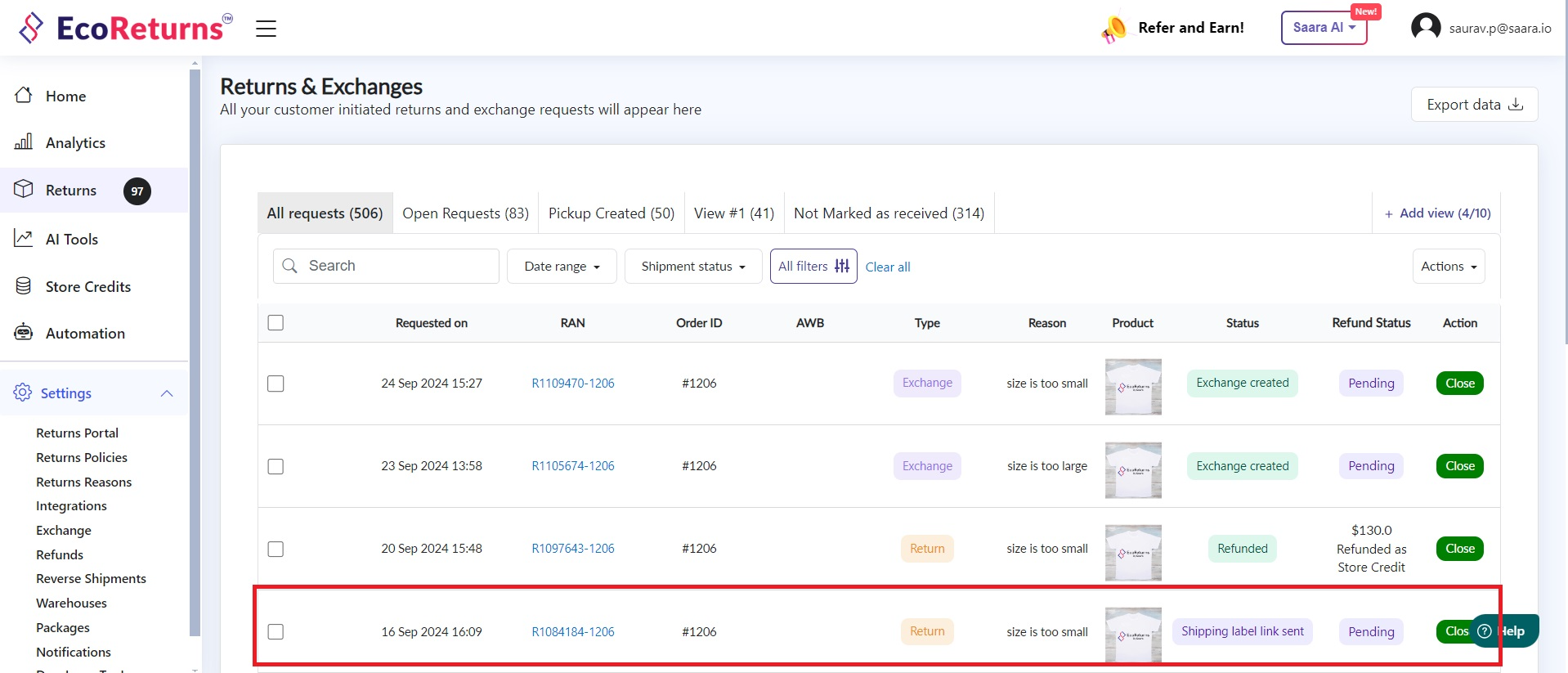Click the Store Credits coins icon
The image size is (1568, 673).
[x=24, y=286]
